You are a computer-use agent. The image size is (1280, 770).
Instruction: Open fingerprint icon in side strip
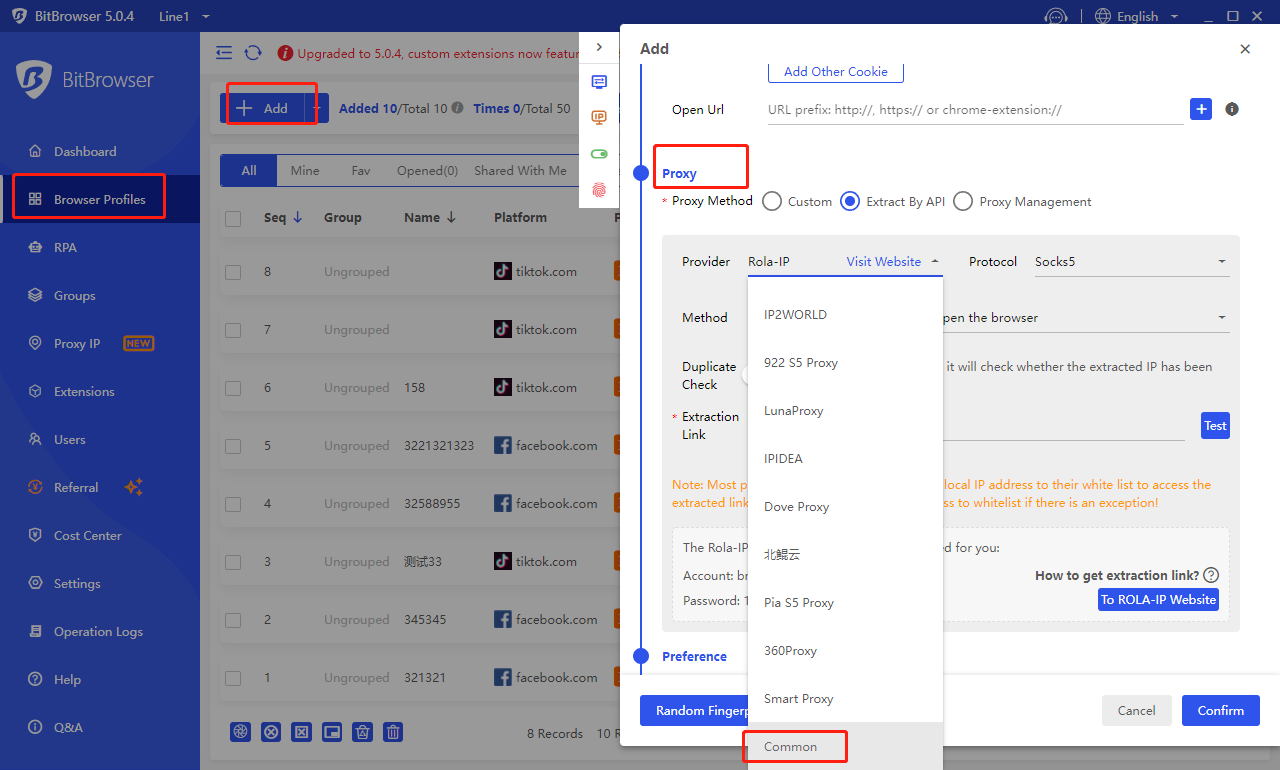tap(599, 188)
